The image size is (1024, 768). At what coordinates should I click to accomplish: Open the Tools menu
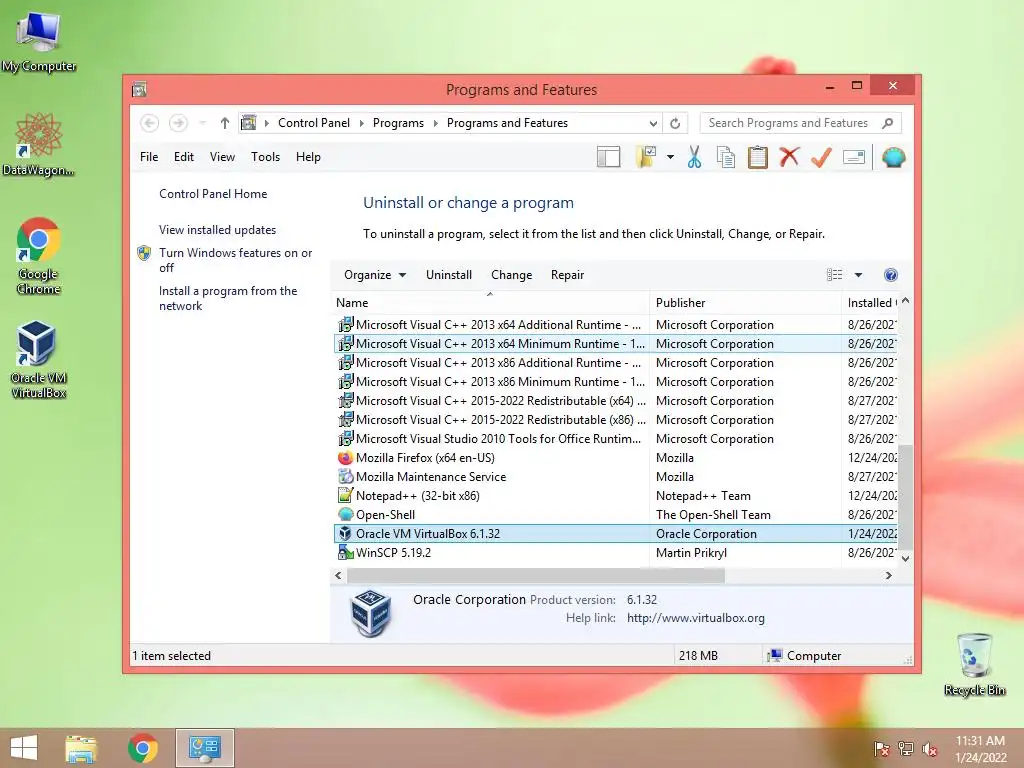[x=265, y=157]
